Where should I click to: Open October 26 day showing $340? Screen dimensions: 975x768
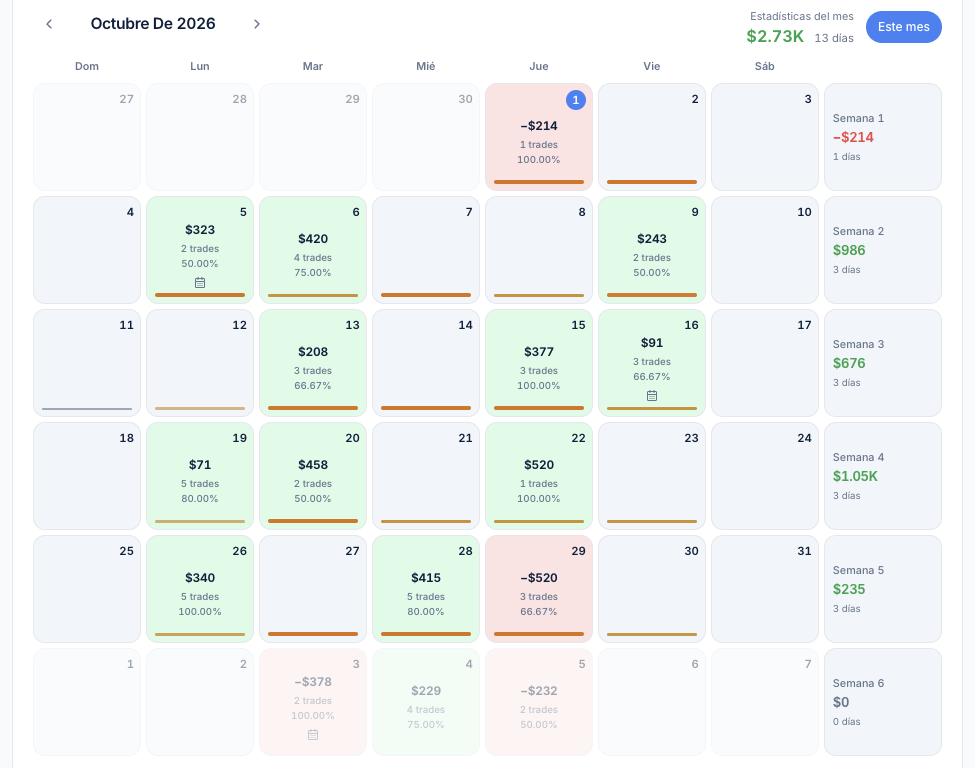(200, 589)
